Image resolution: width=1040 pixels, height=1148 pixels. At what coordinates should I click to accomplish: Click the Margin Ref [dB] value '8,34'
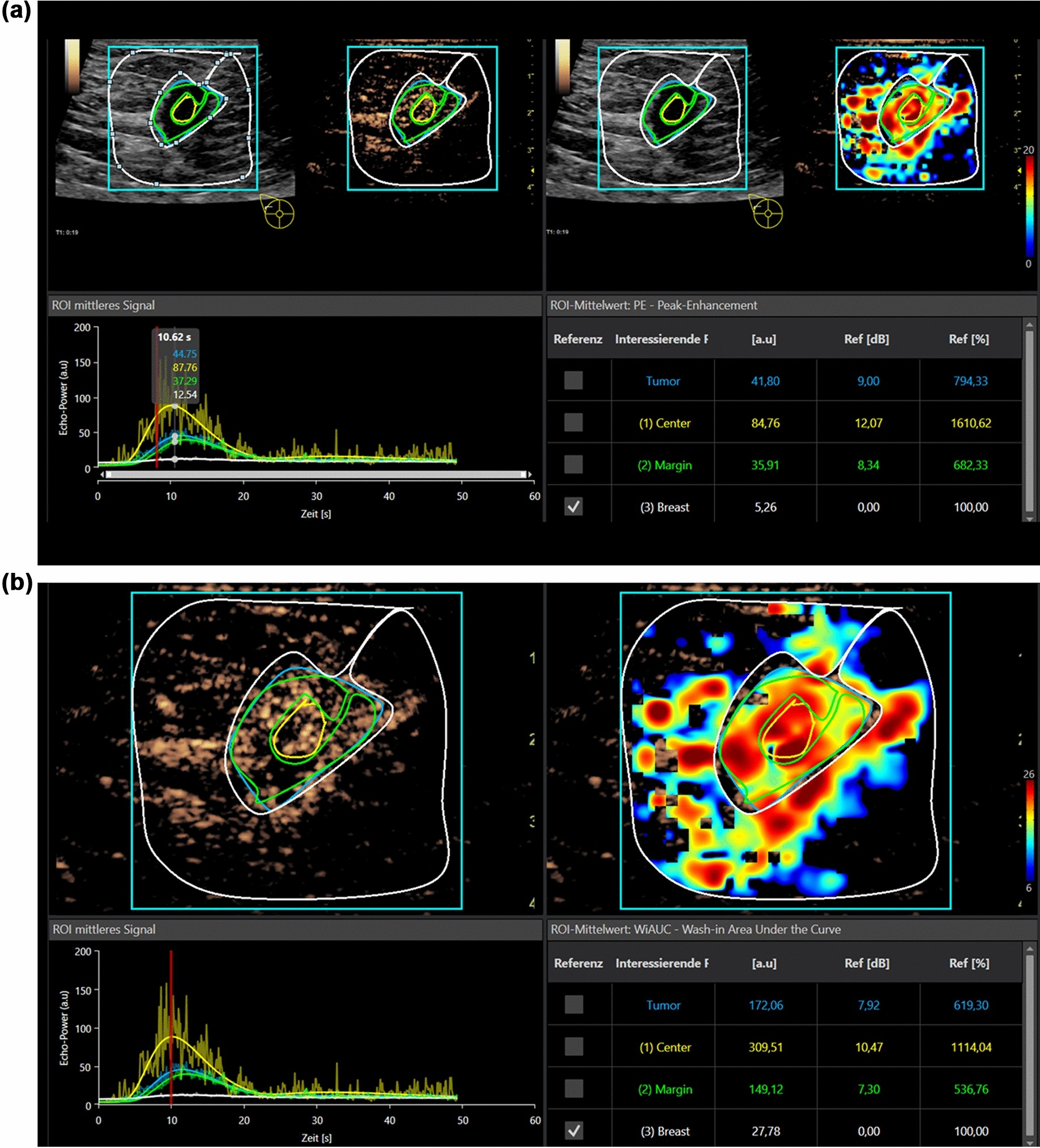tap(868, 465)
